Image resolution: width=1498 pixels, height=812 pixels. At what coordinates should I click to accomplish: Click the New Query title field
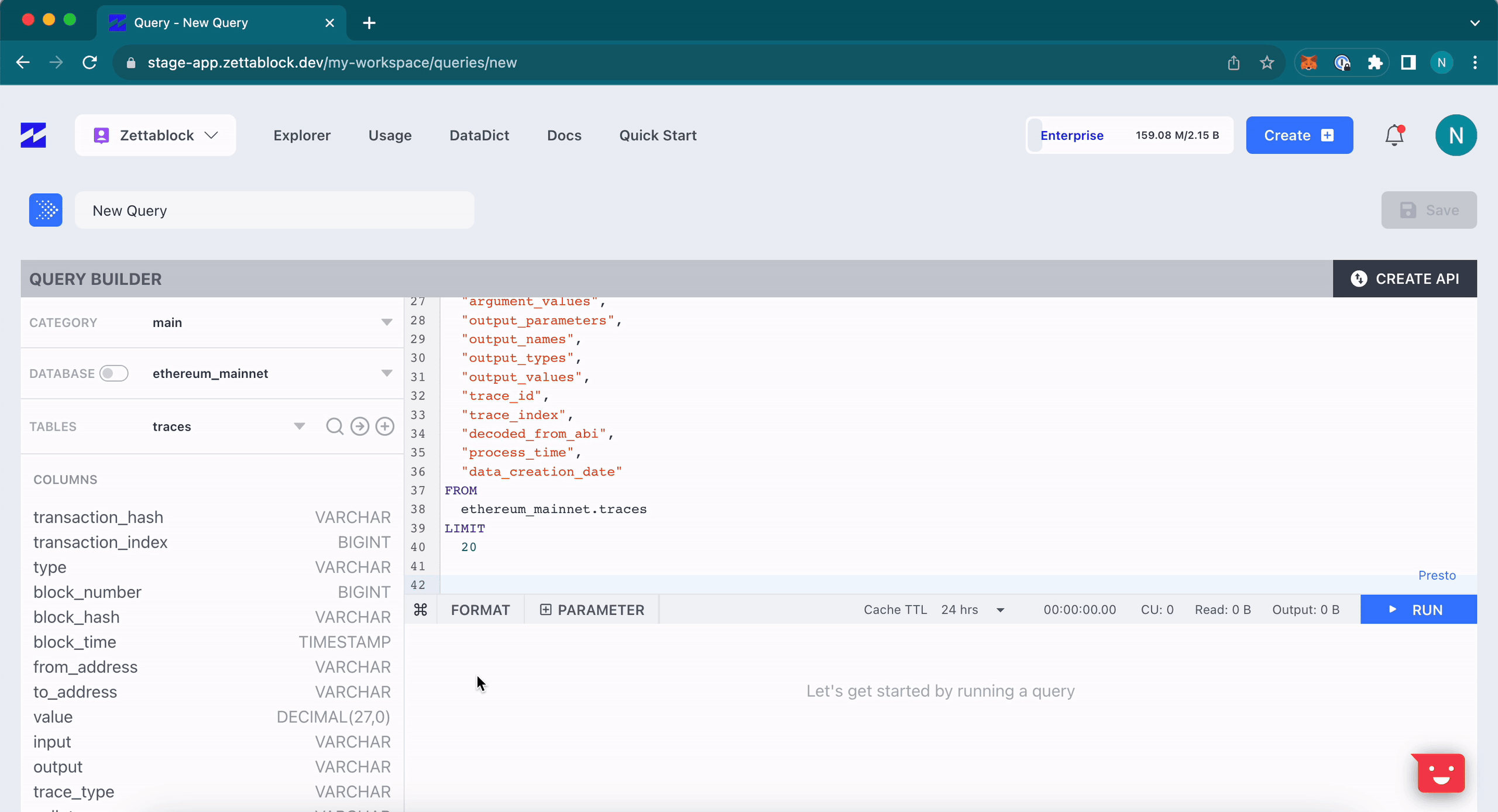tap(274, 210)
